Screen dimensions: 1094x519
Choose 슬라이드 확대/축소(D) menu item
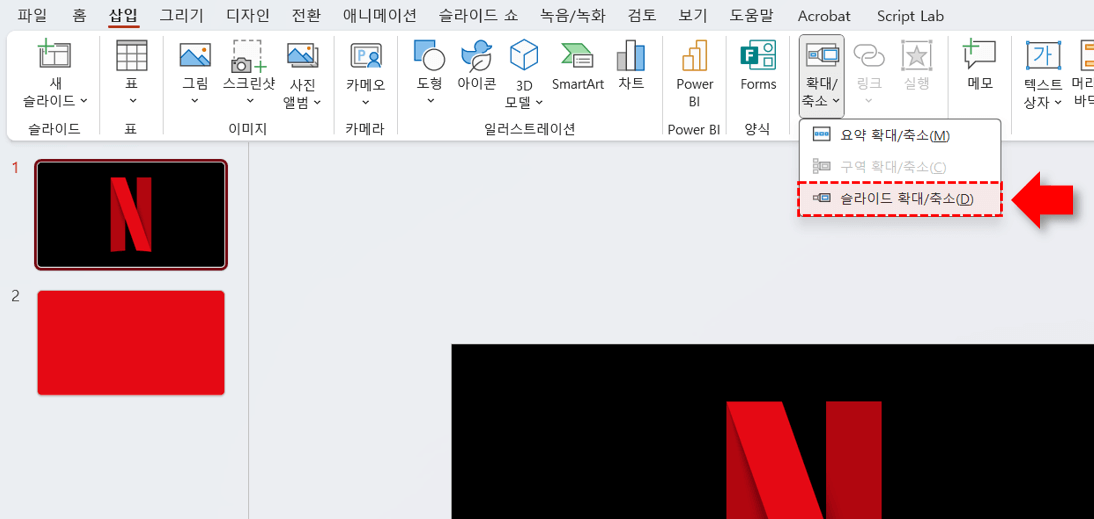coord(900,199)
